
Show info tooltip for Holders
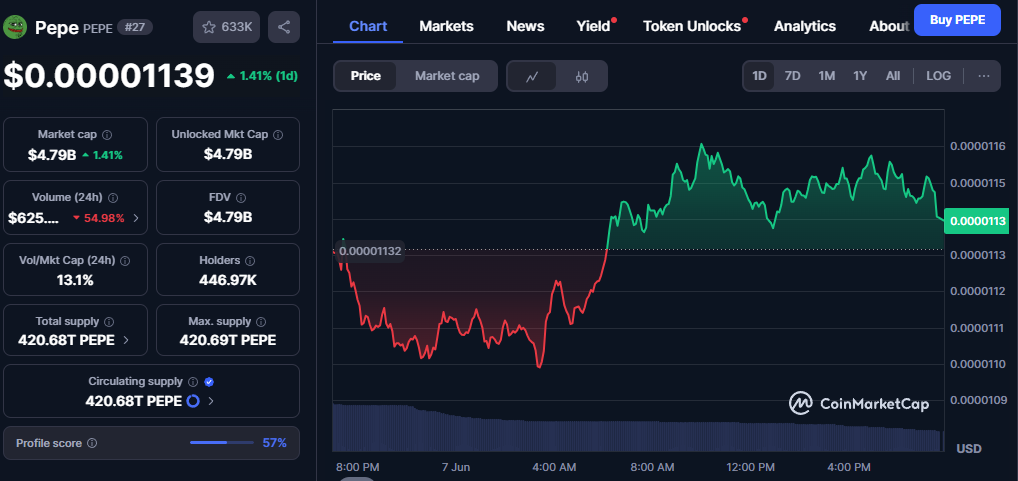251,260
